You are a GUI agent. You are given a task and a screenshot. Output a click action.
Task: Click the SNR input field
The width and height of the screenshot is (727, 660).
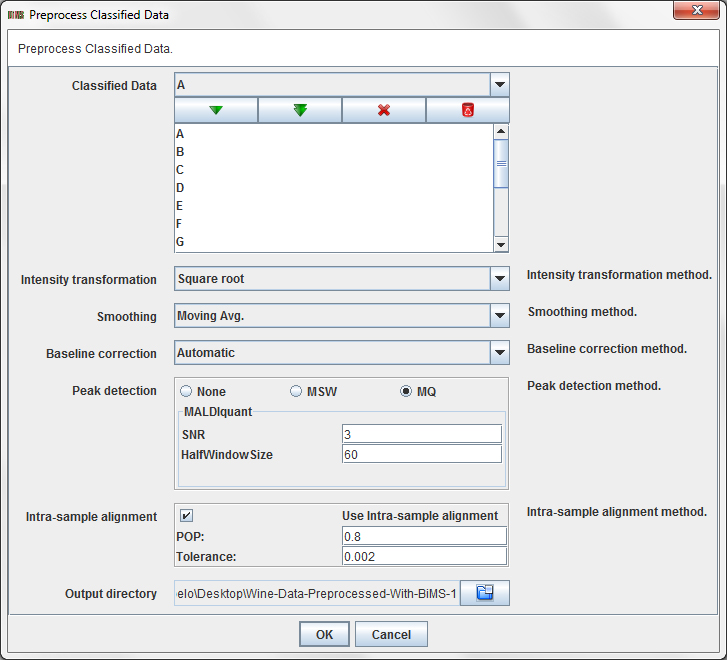(x=422, y=434)
